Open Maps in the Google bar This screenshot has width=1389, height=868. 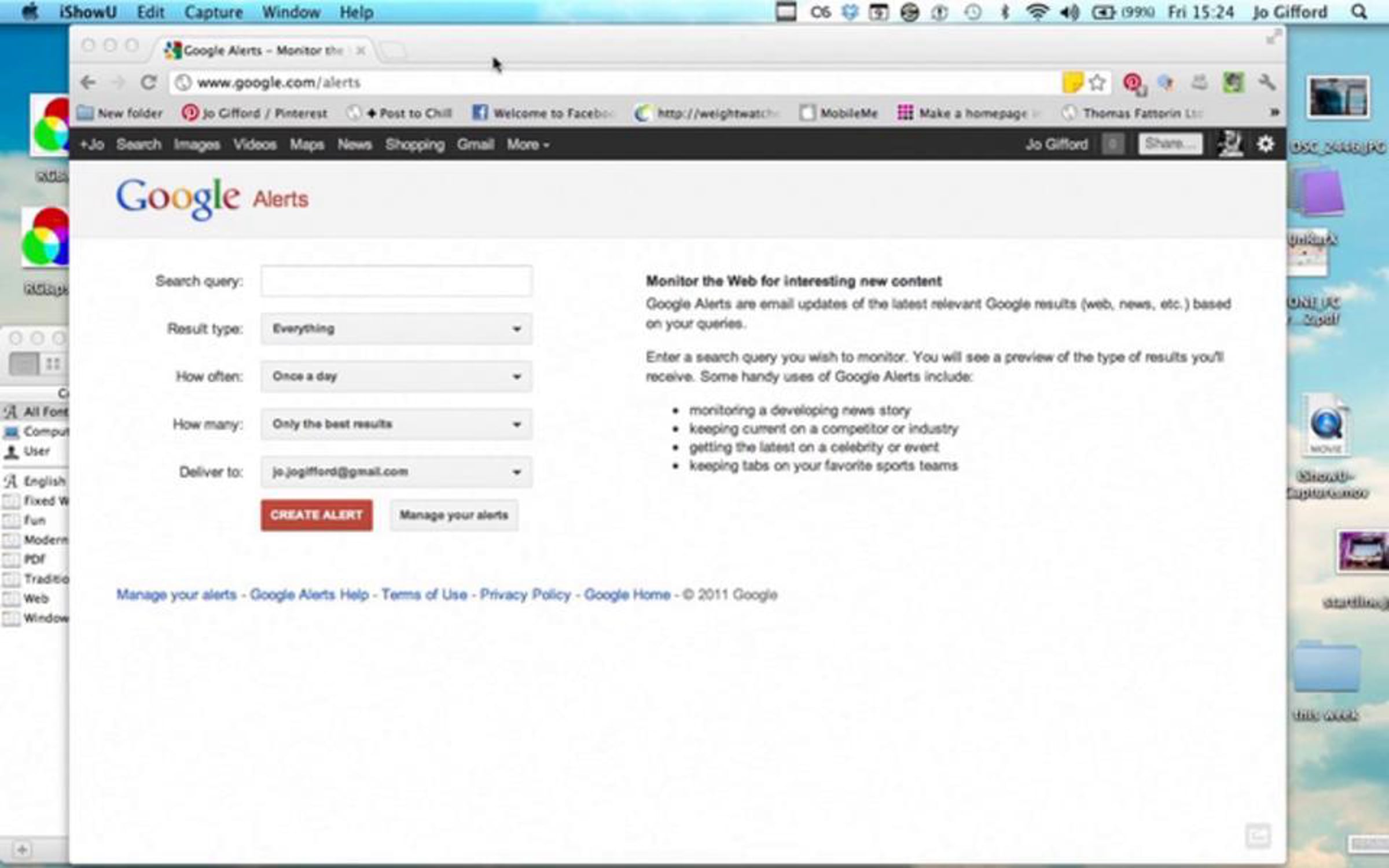[307, 144]
